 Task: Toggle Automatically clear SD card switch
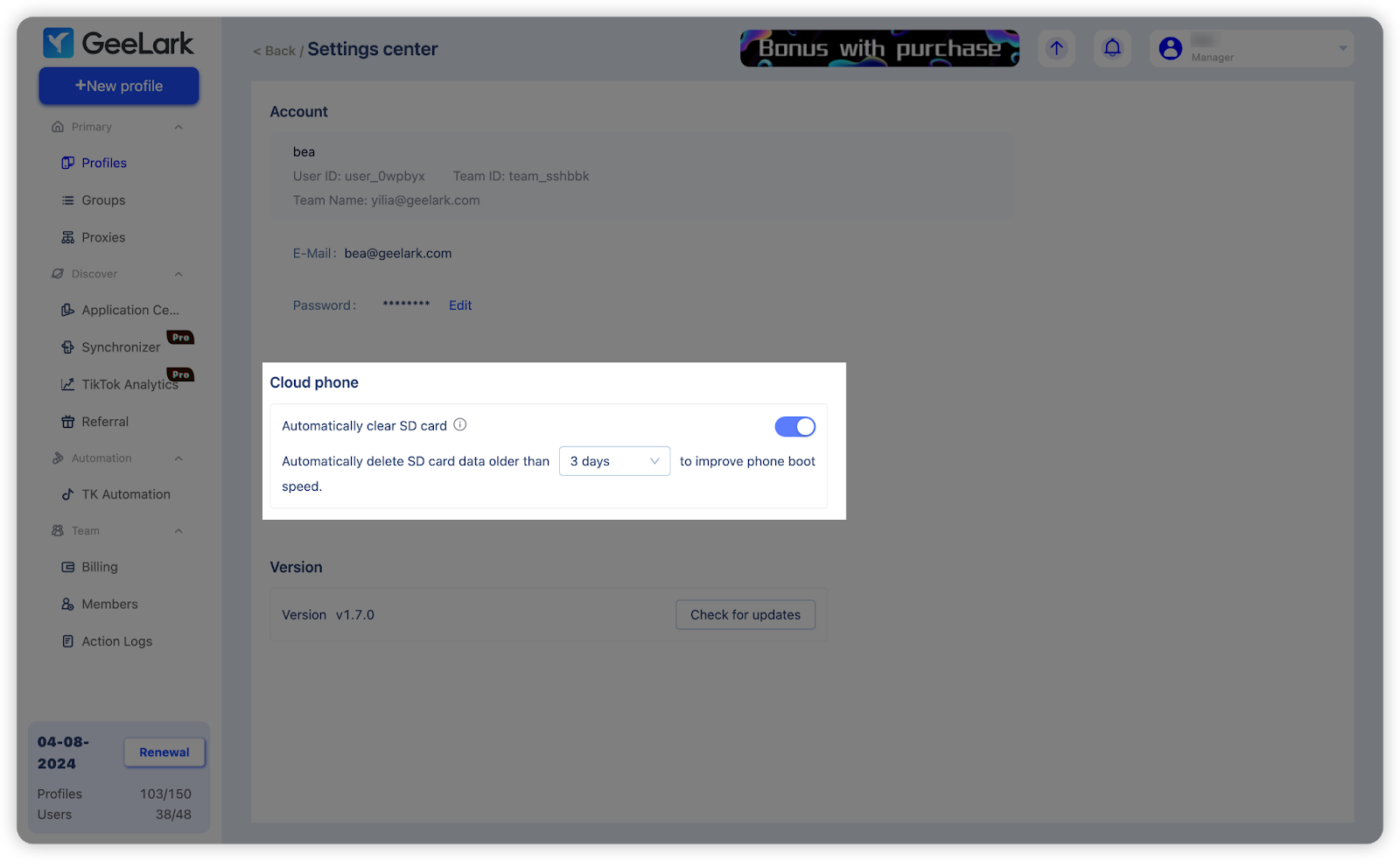(x=794, y=426)
